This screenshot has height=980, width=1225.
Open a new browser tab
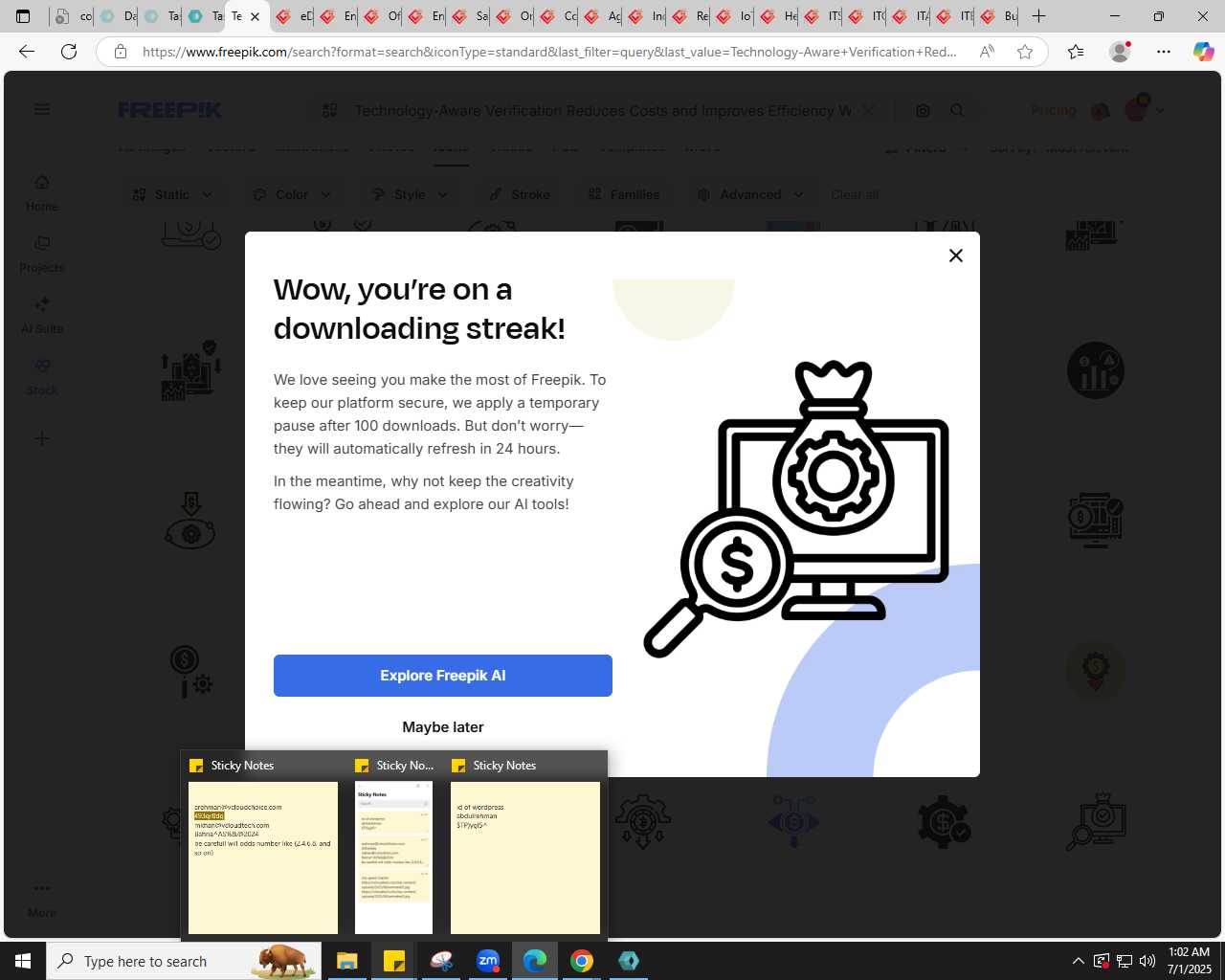pos(1038,16)
